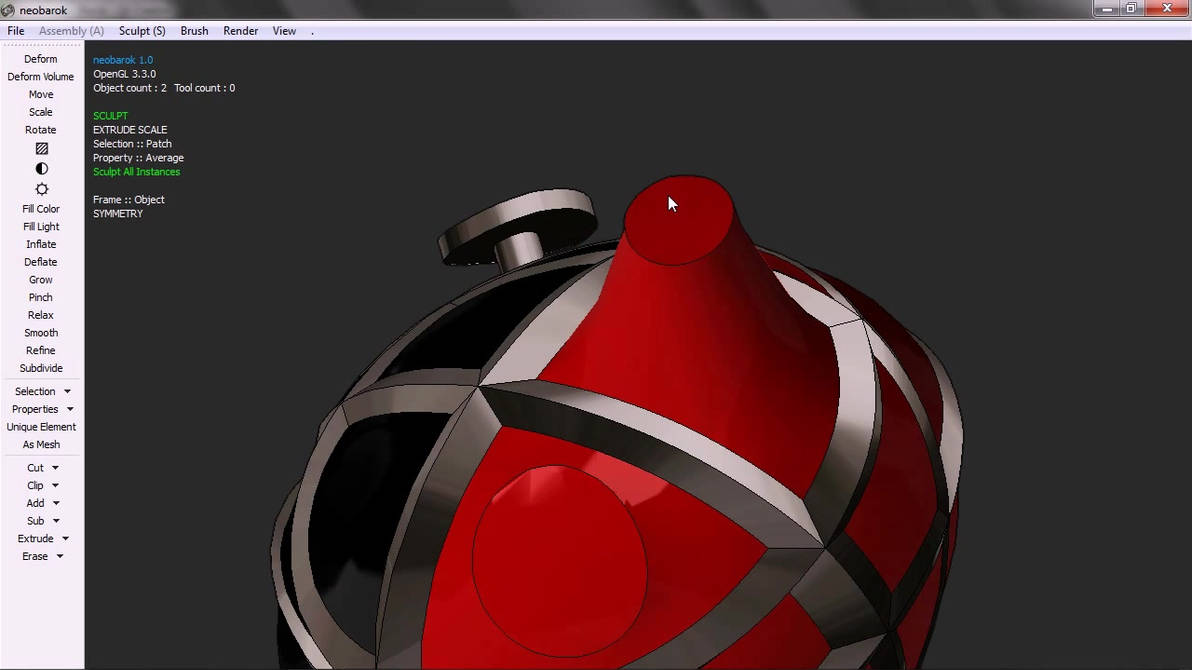
Task: Click the Tool count : 0 text
Action: pyautogui.click(x=204, y=88)
